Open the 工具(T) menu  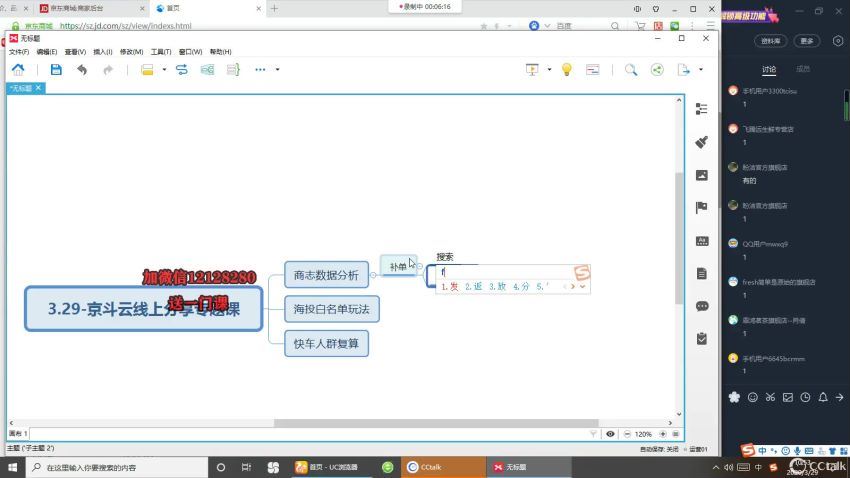click(x=160, y=51)
